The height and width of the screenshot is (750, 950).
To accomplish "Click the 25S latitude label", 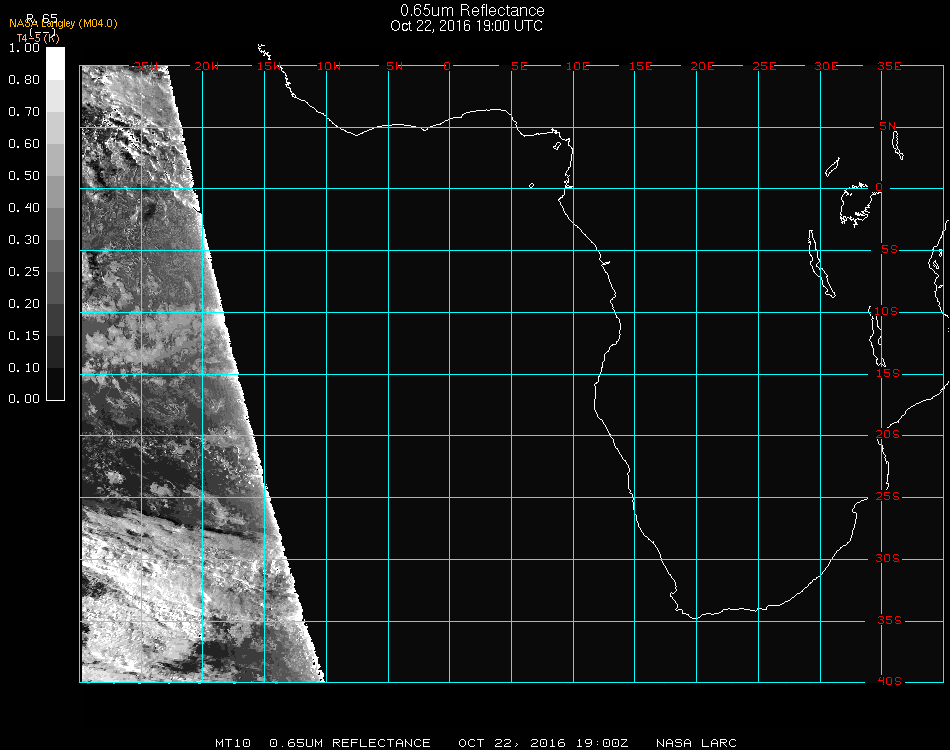I will click(888, 497).
